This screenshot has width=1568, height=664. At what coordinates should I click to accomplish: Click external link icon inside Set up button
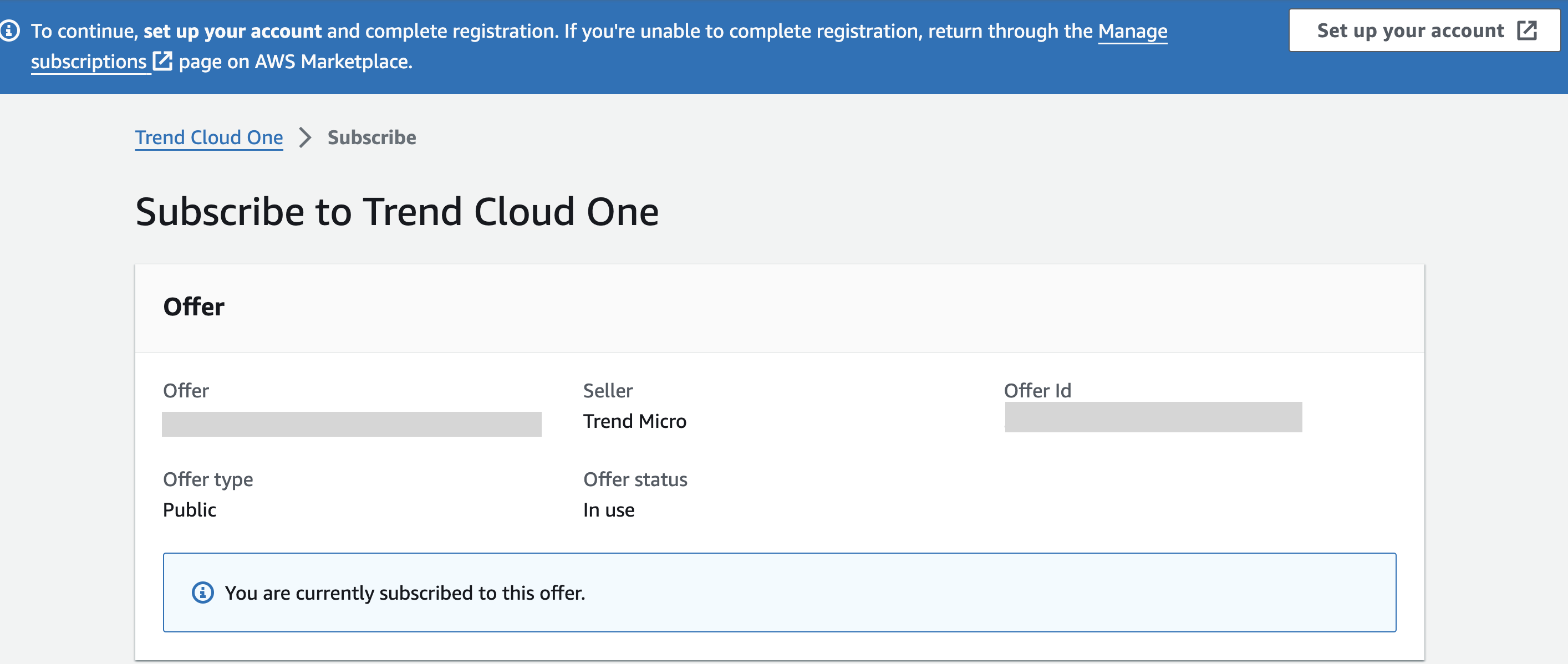pyautogui.click(x=1526, y=30)
